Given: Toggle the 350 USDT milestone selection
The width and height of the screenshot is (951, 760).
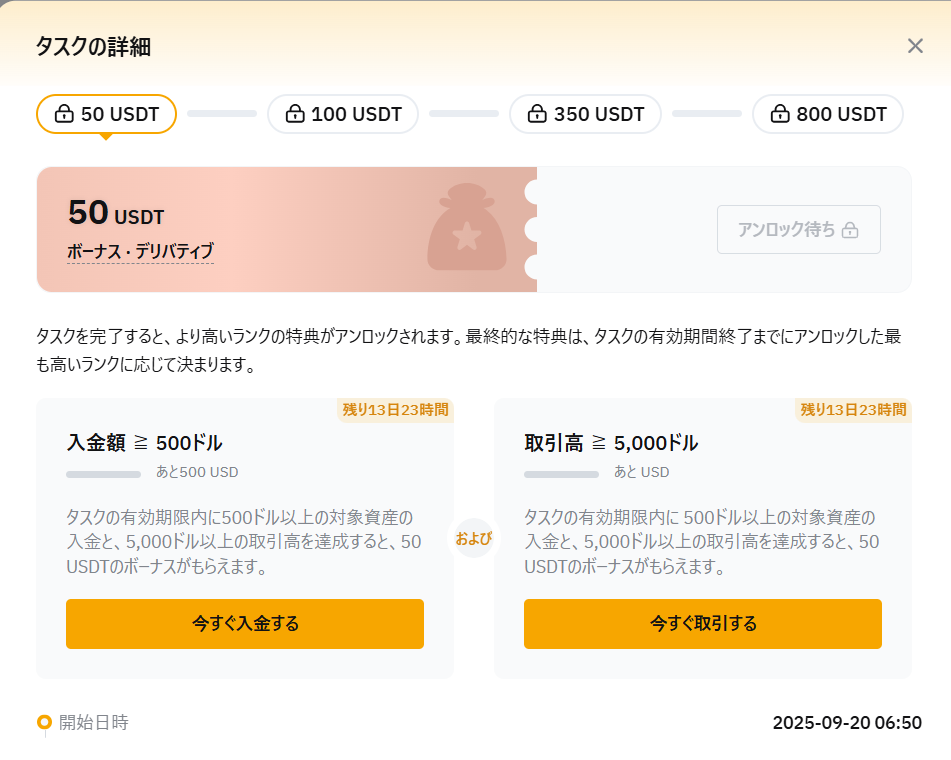Looking at the screenshot, I should [585, 114].
